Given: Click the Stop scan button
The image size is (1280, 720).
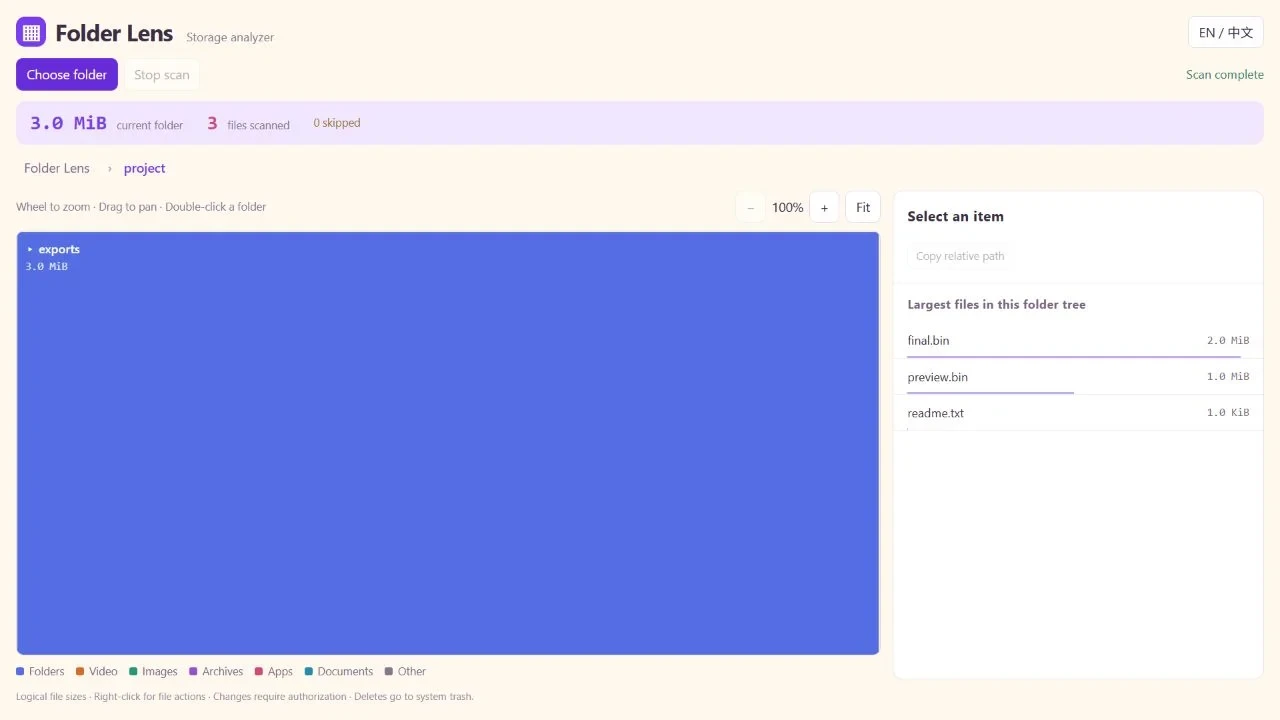Looking at the screenshot, I should point(161,75).
